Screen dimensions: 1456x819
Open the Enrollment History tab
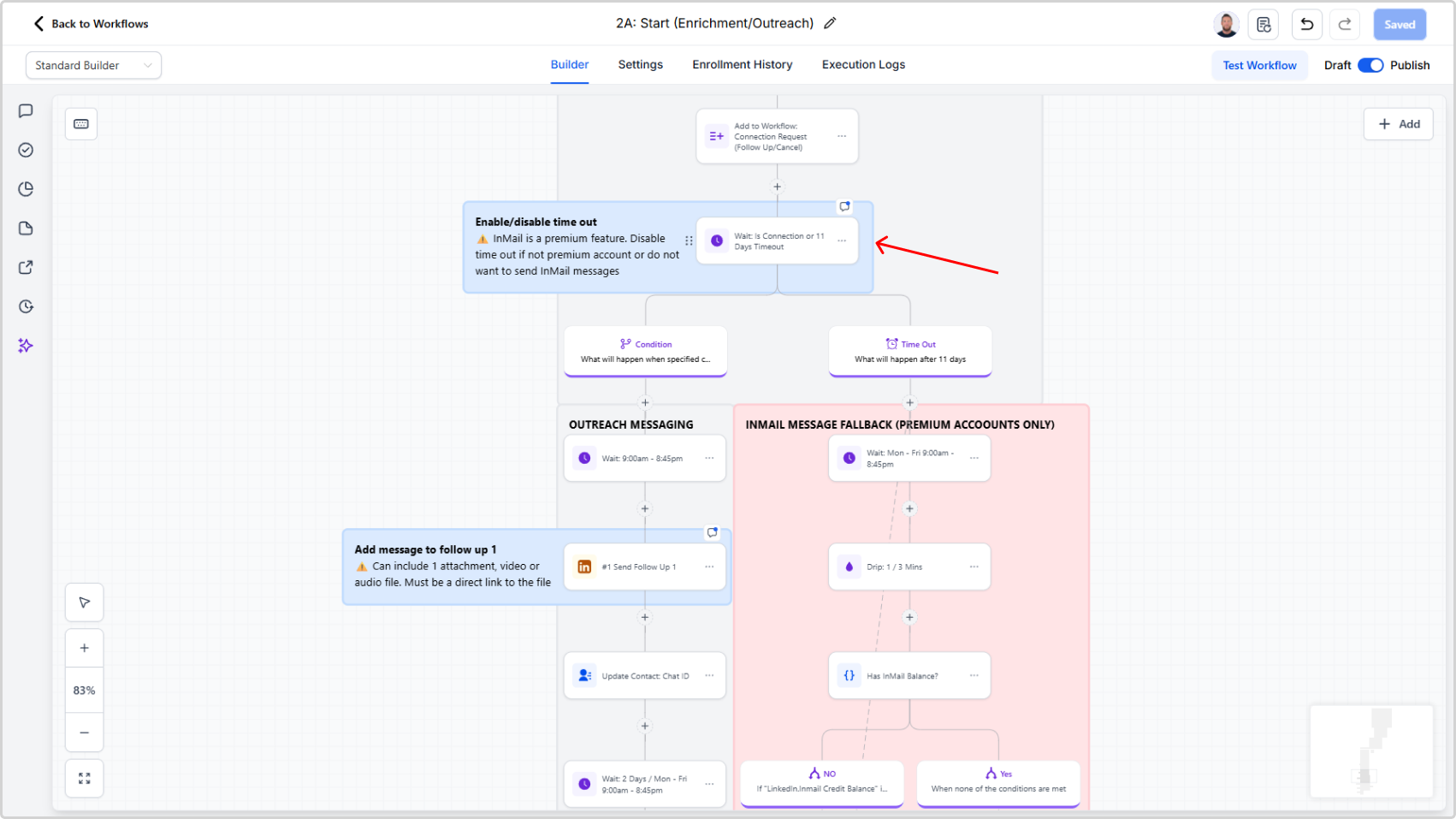point(742,65)
